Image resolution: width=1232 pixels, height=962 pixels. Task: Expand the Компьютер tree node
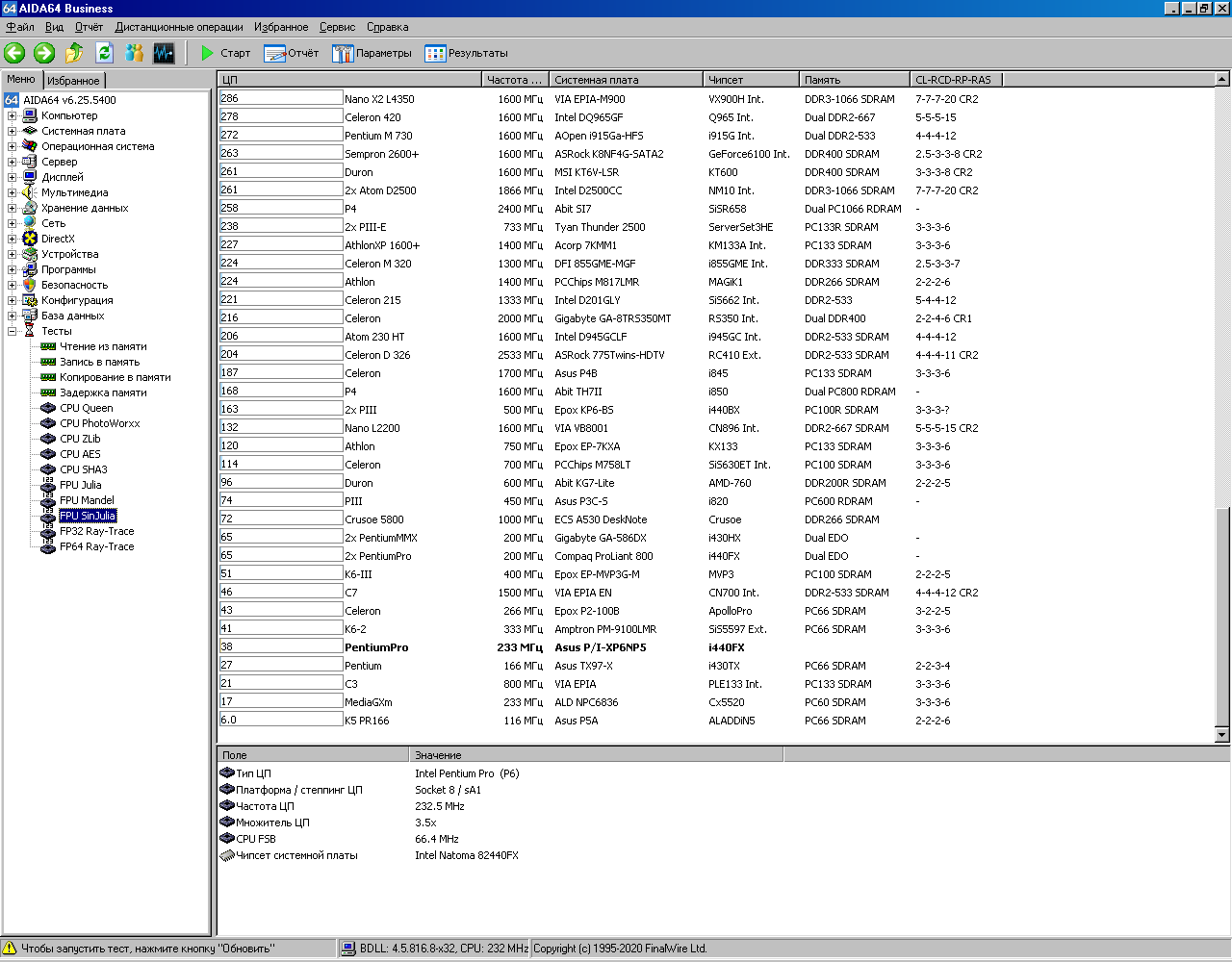click(13, 115)
